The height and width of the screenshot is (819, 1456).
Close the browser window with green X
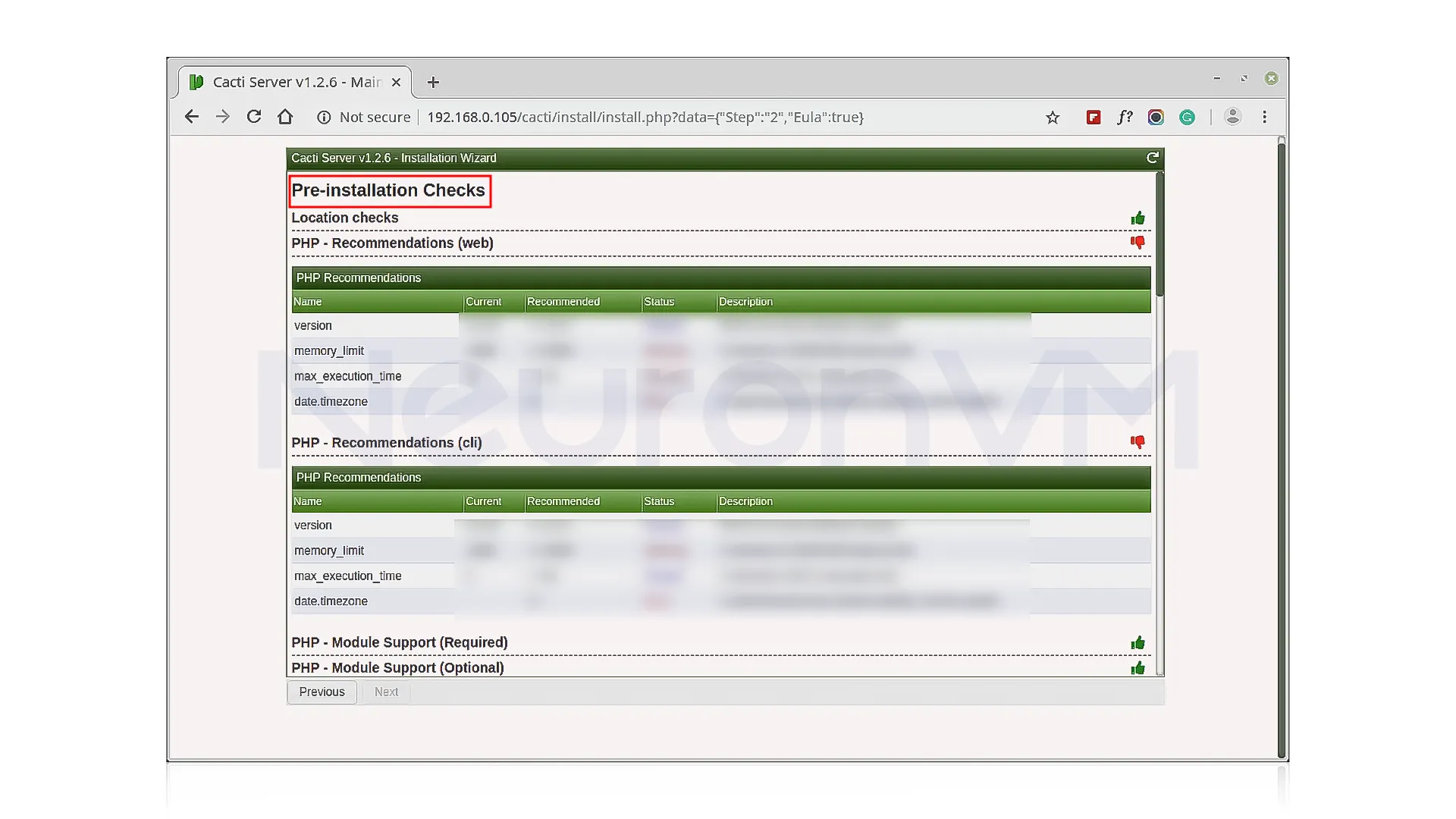[1272, 78]
